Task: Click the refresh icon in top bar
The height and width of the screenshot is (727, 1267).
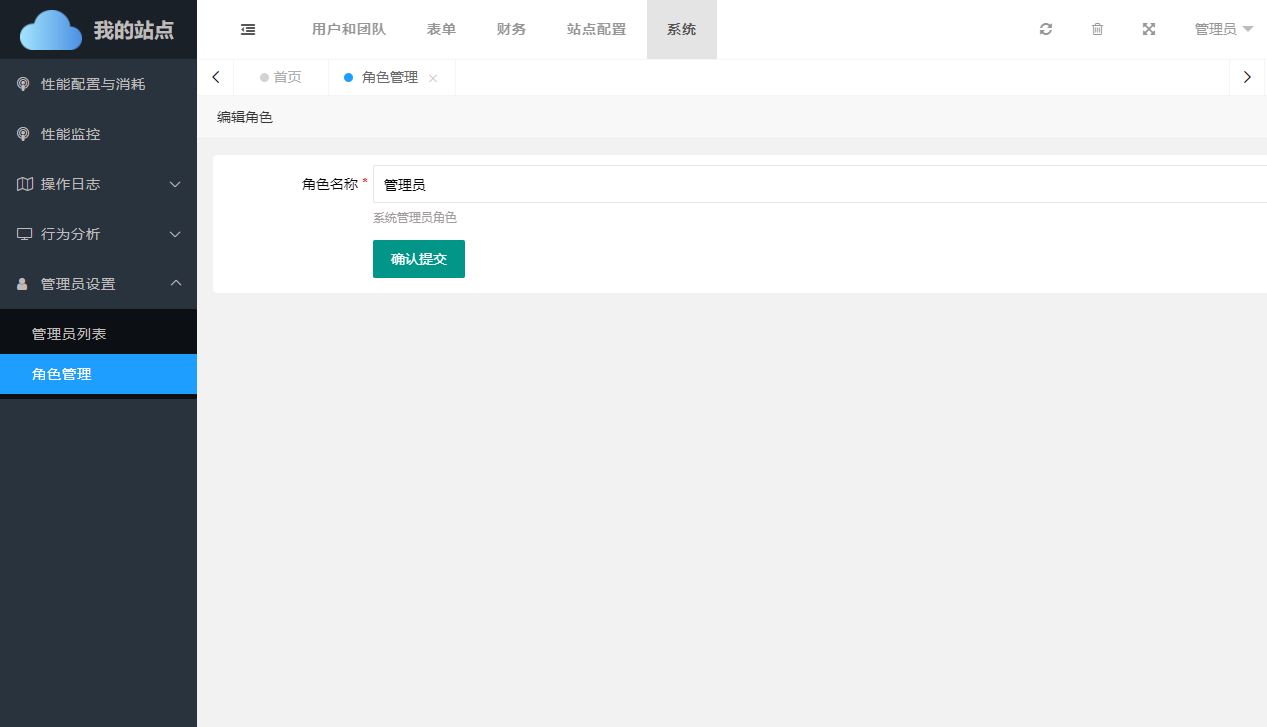Action: (1046, 30)
